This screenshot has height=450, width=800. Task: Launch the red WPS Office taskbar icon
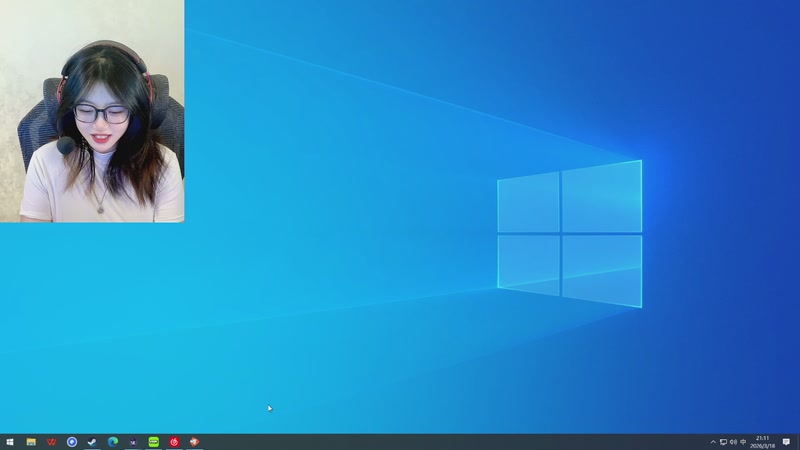(52, 442)
